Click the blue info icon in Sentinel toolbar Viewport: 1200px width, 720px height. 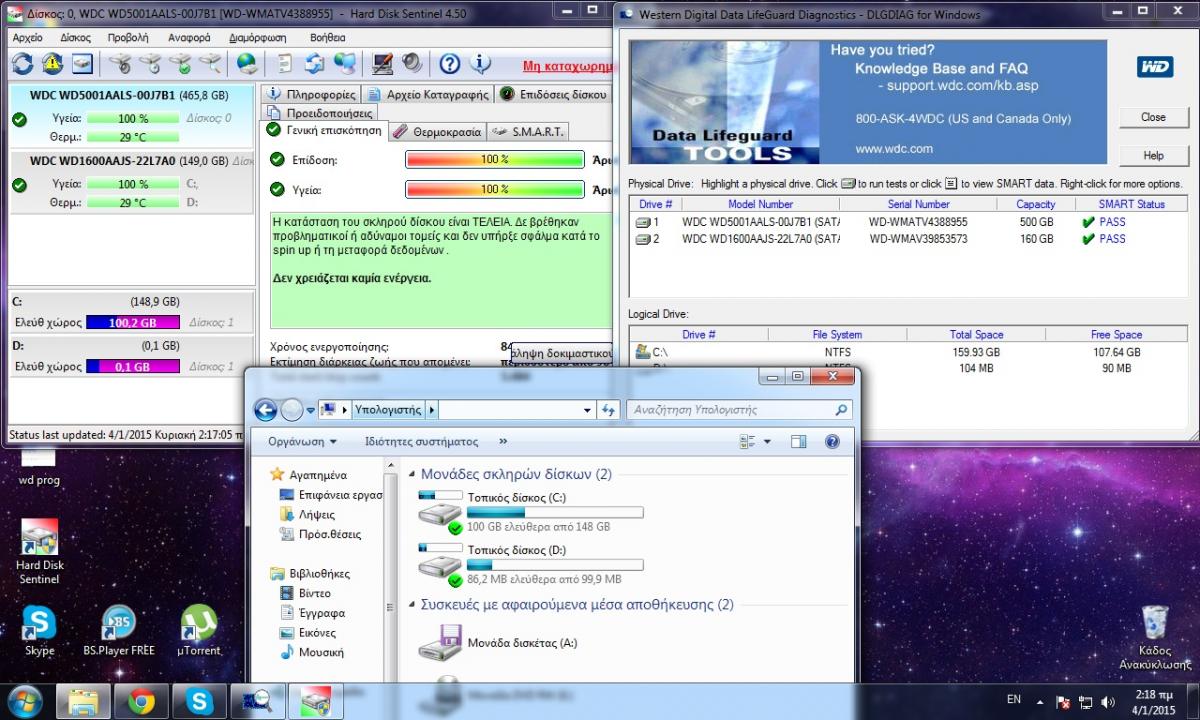480,64
